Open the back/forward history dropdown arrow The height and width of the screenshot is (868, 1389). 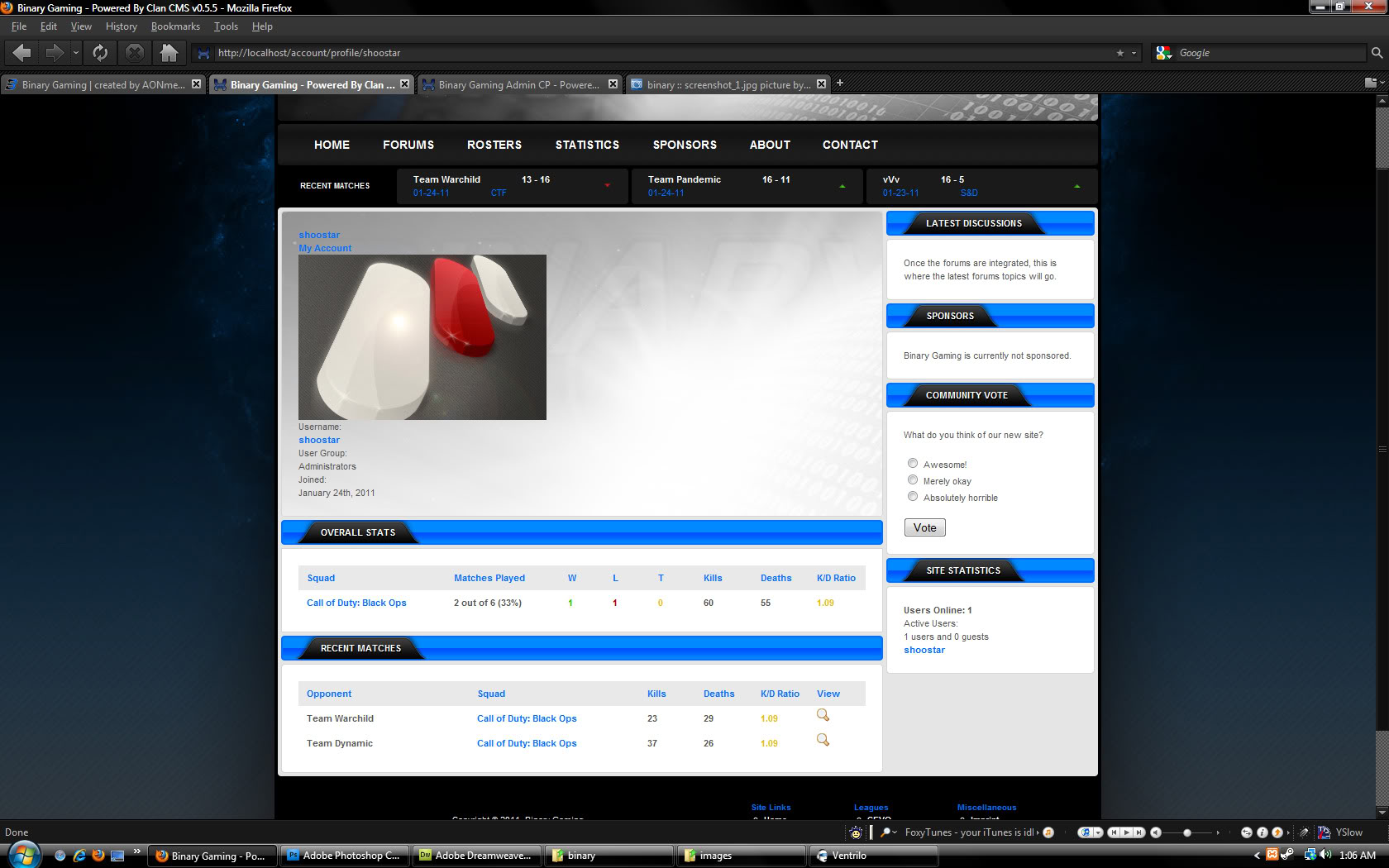point(76,53)
